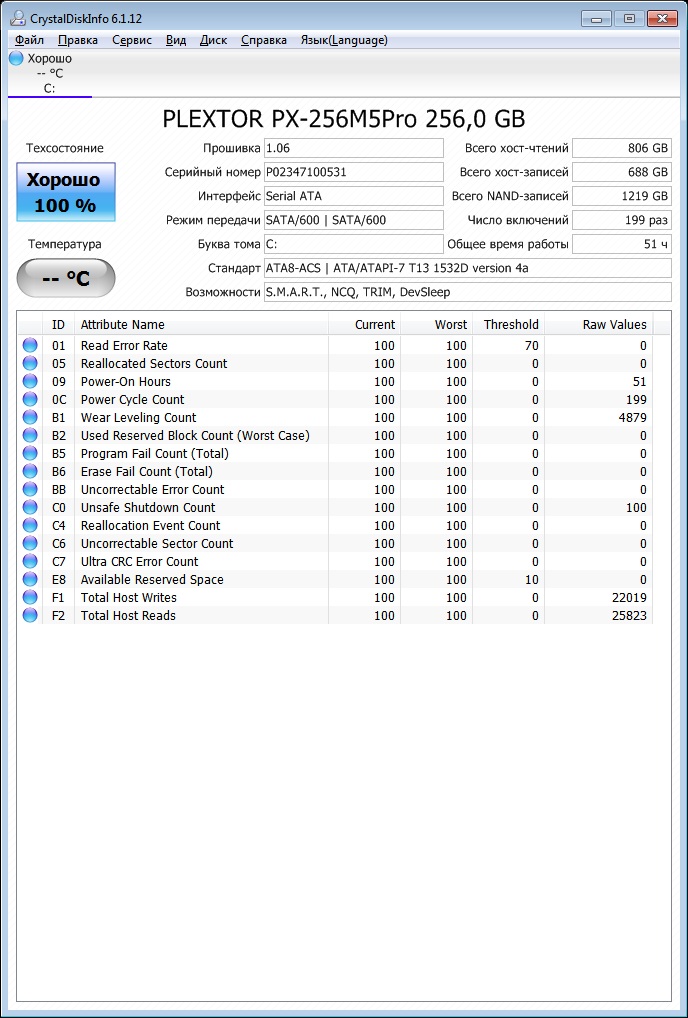Maximize the CrystalDiskInfo window
Image resolution: width=688 pixels, height=1018 pixels.
[629, 18]
